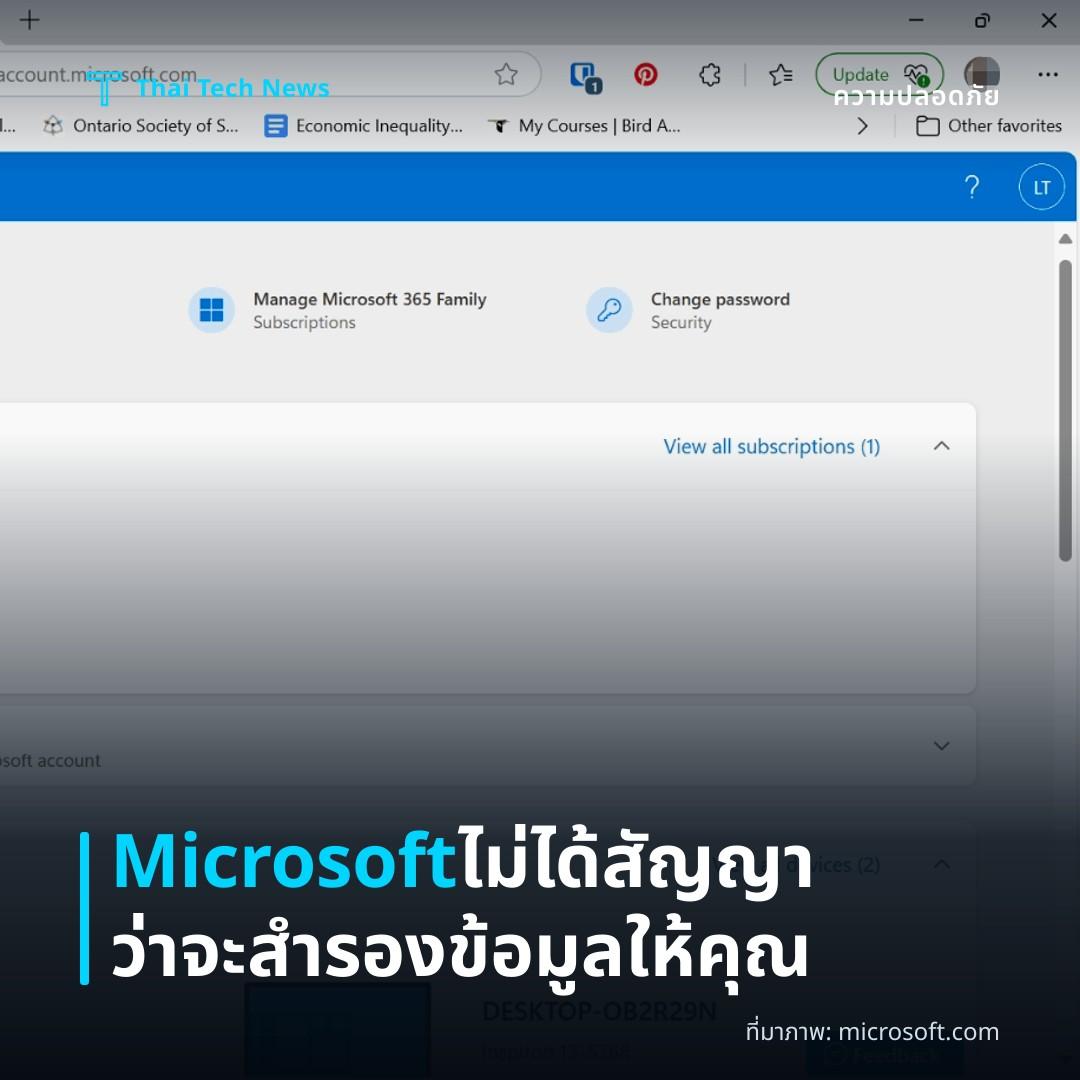This screenshot has height=1080, width=1080.
Task: Show more bookmarks with chevron arrow
Action: pyautogui.click(x=862, y=126)
